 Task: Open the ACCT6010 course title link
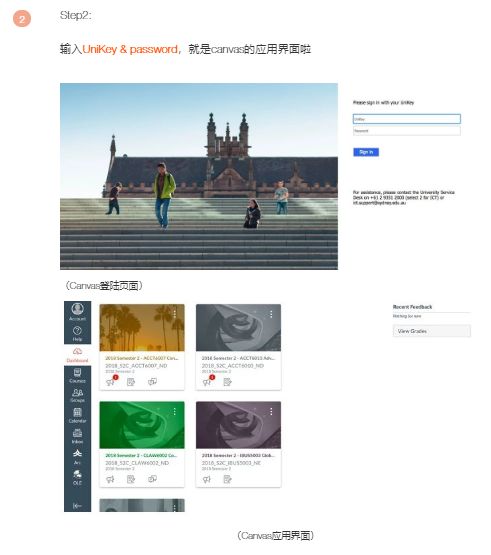click(238, 358)
